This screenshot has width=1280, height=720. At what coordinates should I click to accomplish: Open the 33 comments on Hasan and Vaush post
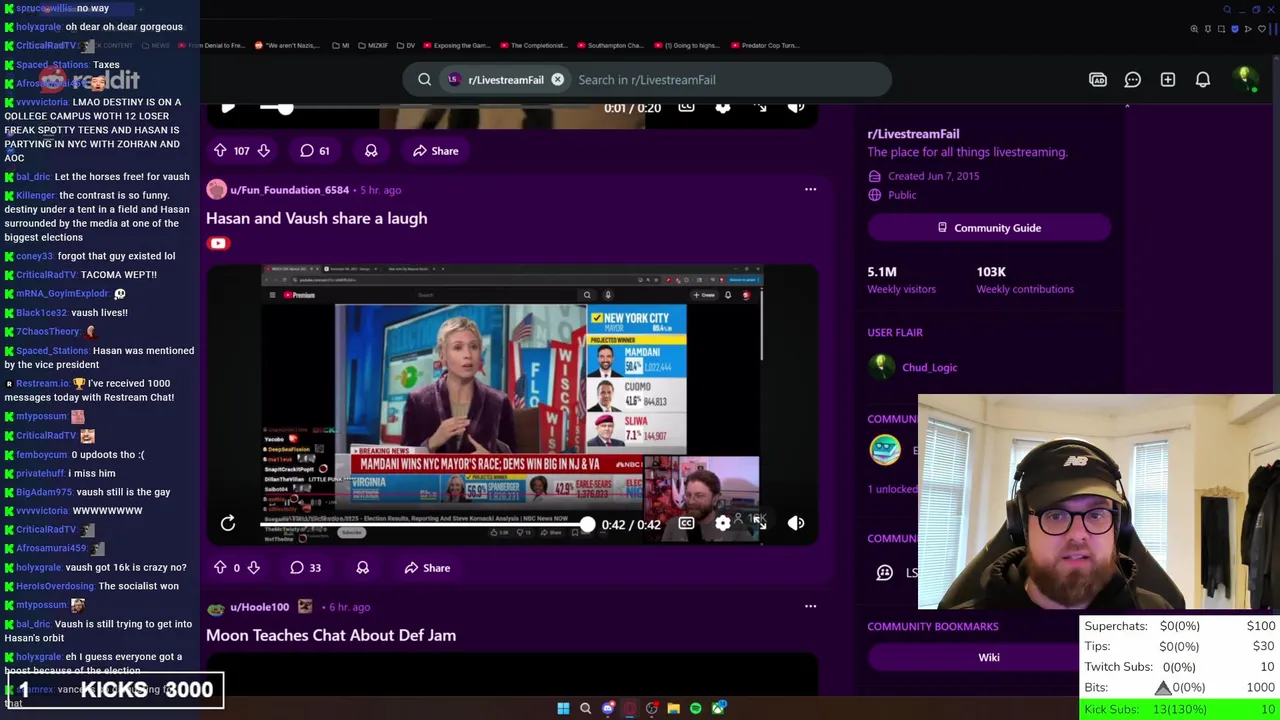(305, 568)
